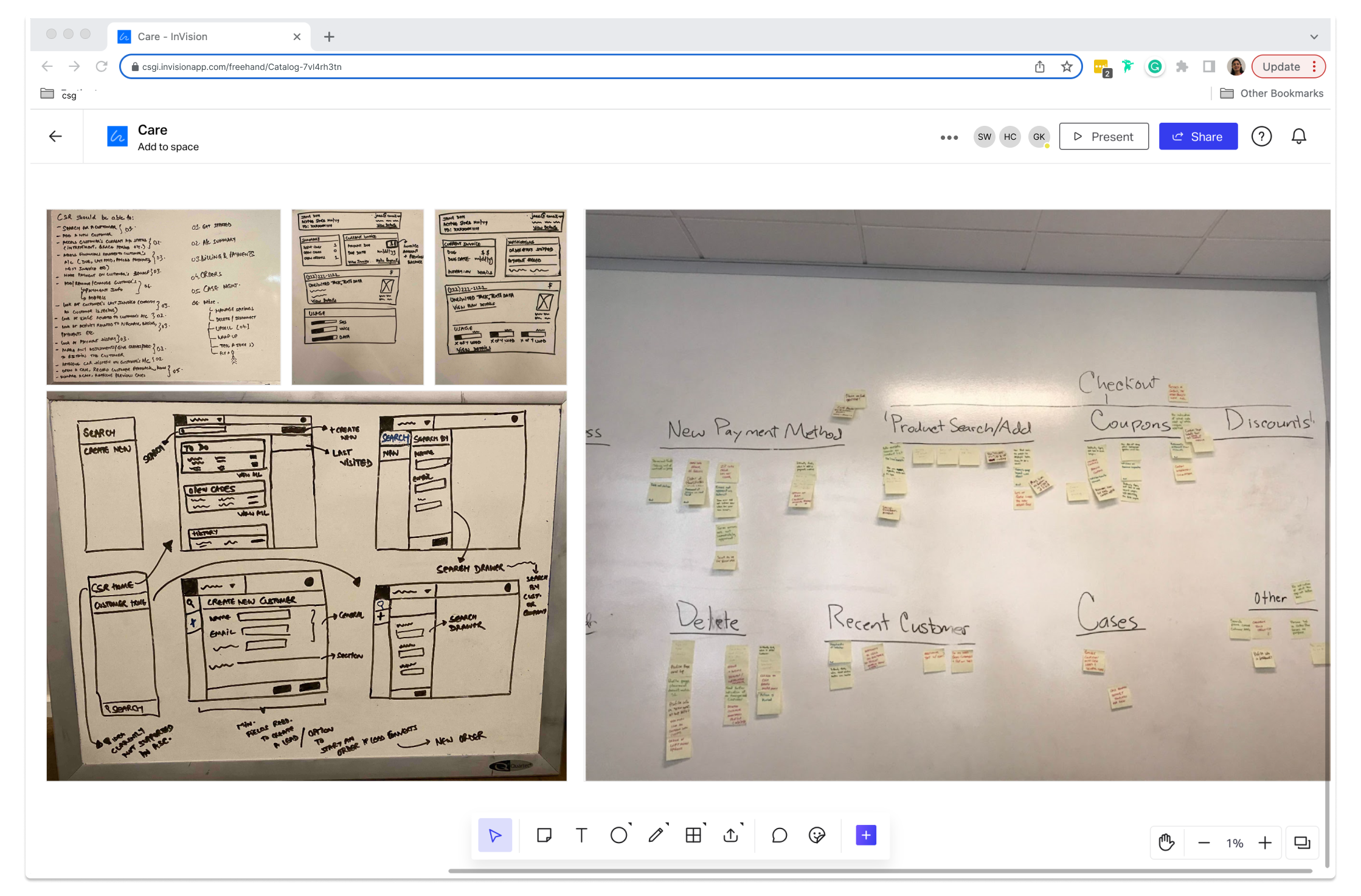Open the csg bookmarks folder
The image size is (1361, 896).
(59, 94)
